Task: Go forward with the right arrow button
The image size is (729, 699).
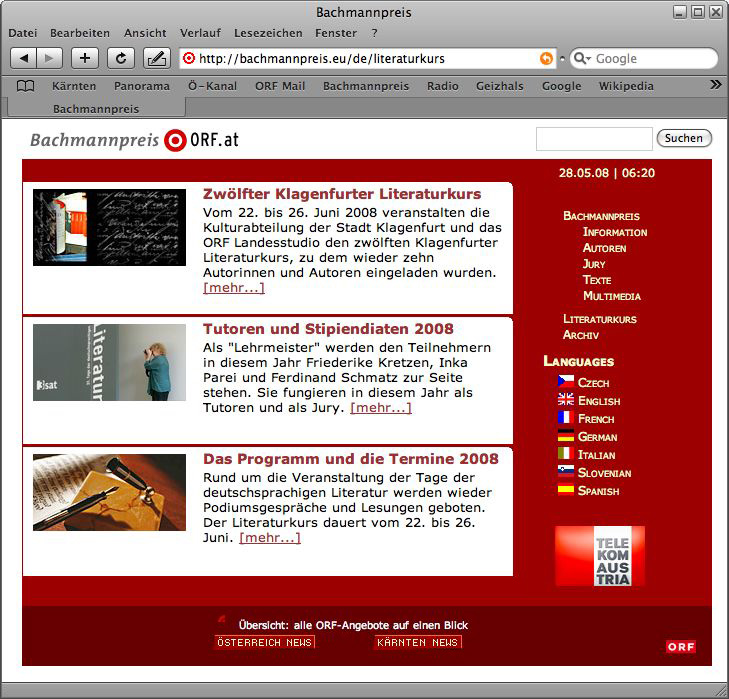Action: (x=49, y=58)
